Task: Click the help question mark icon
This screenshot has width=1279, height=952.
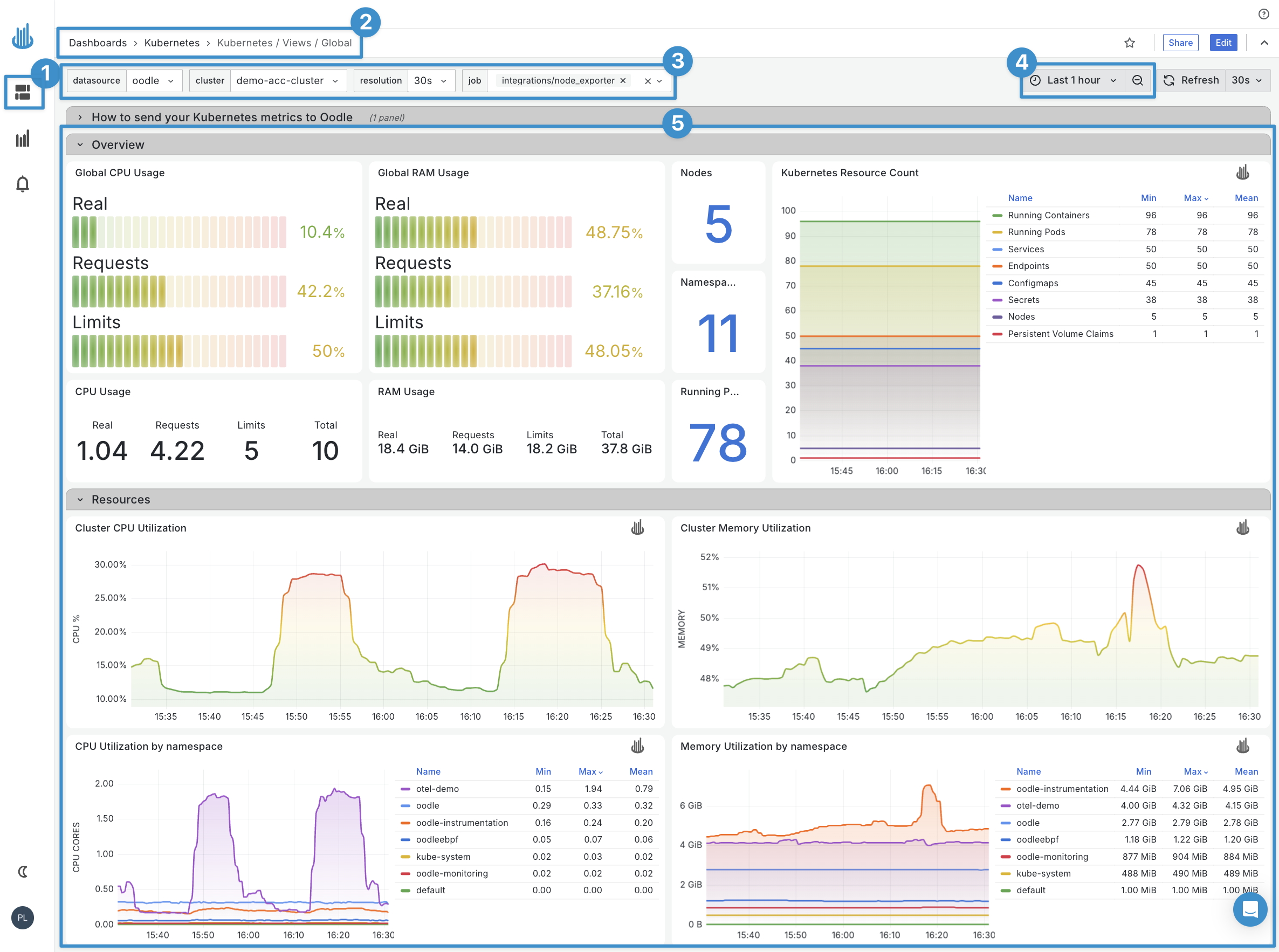Action: (1263, 14)
